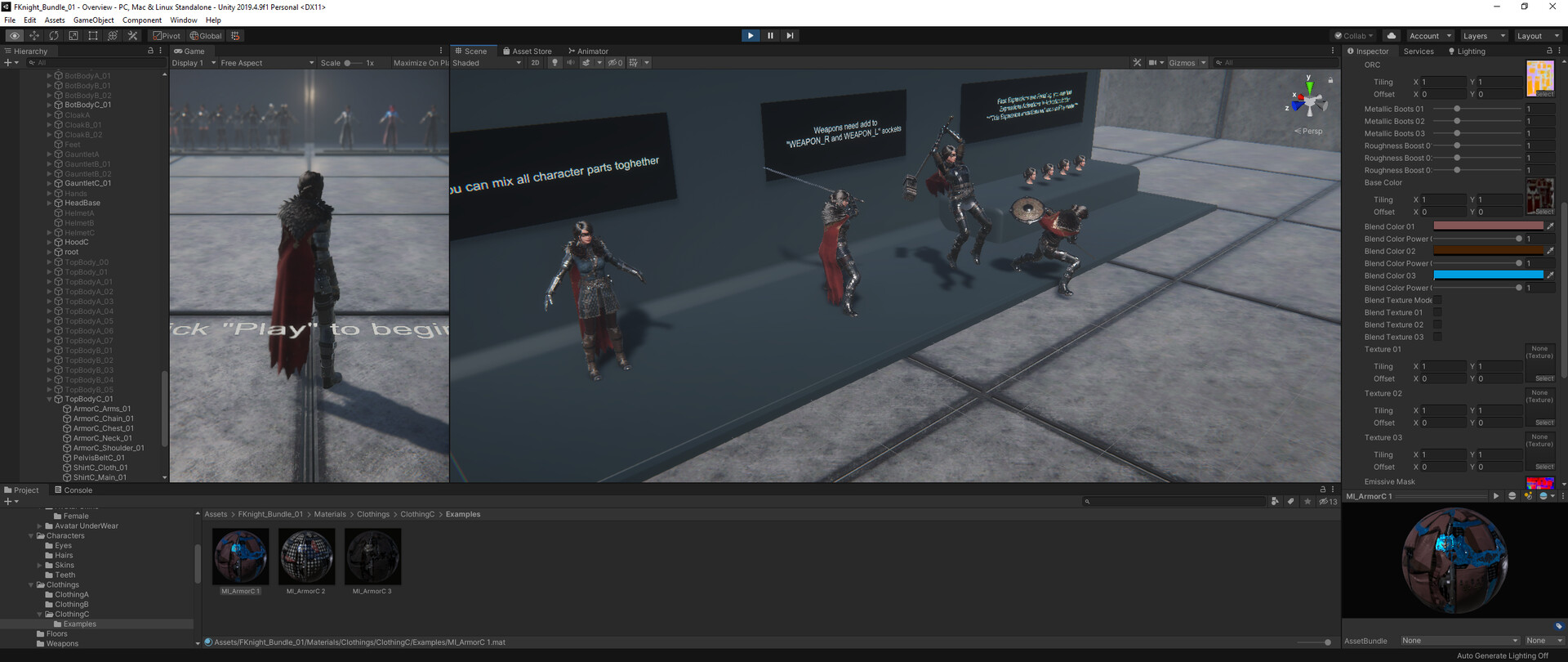The height and width of the screenshot is (662, 1568).
Task: Toggle Global handle rotation
Action: (206, 36)
